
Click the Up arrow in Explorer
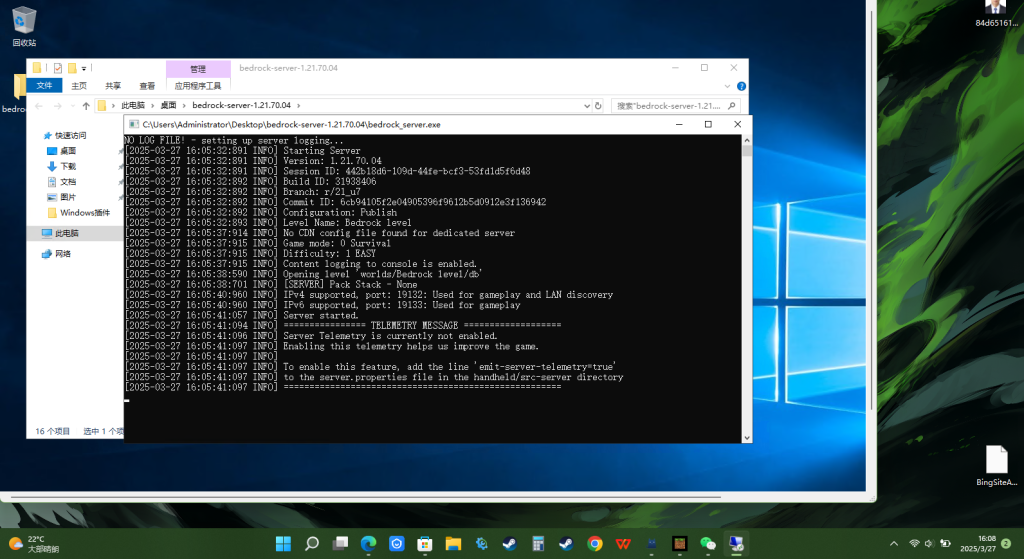[x=86, y=105]
